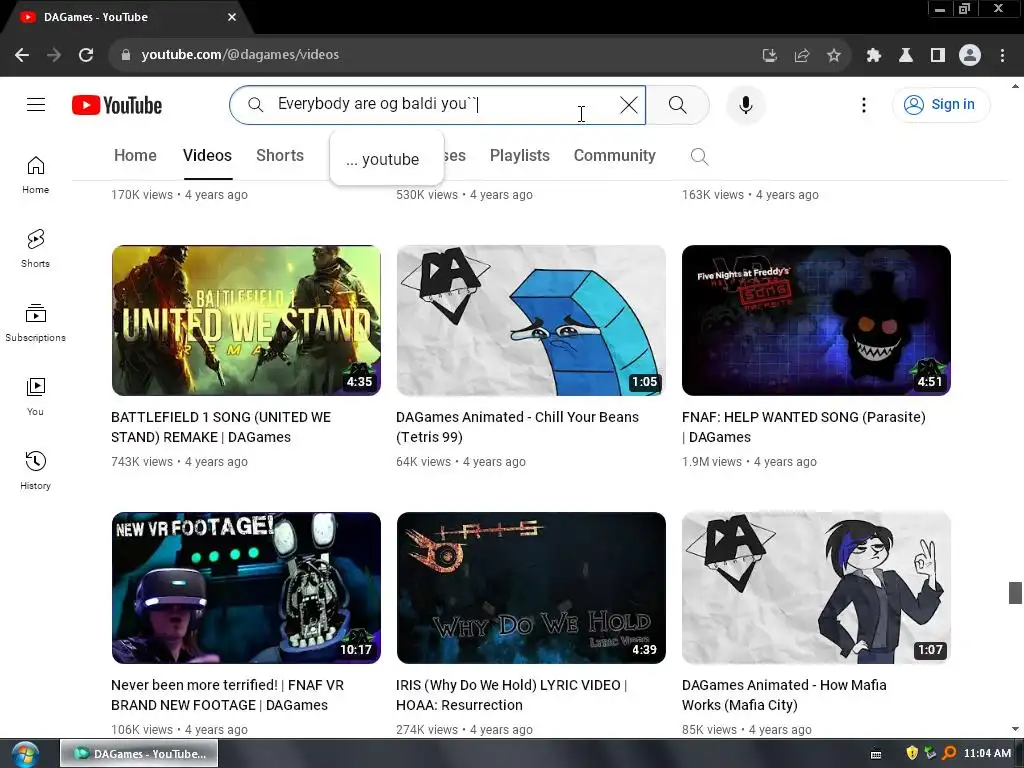This screenshot has height=768, width=1024.
Task: Close the DAGames - YouTube browser tab
Action: pyautogui.click(x=232, y=17)
